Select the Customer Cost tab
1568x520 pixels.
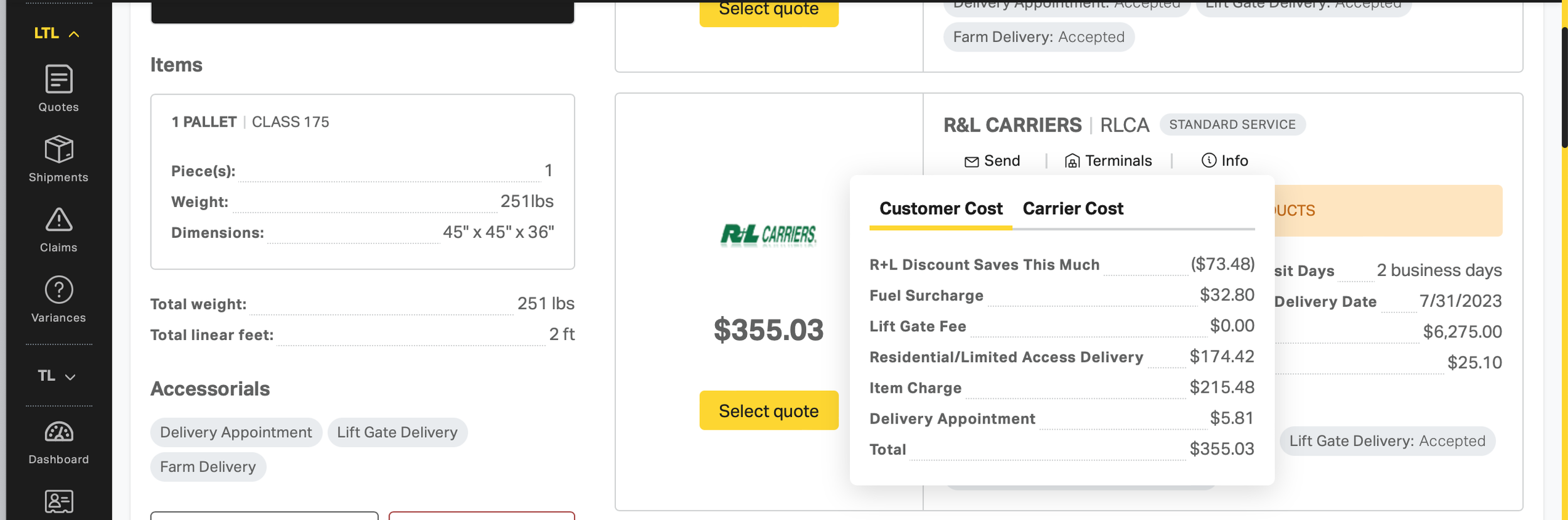tap(941, 209)
